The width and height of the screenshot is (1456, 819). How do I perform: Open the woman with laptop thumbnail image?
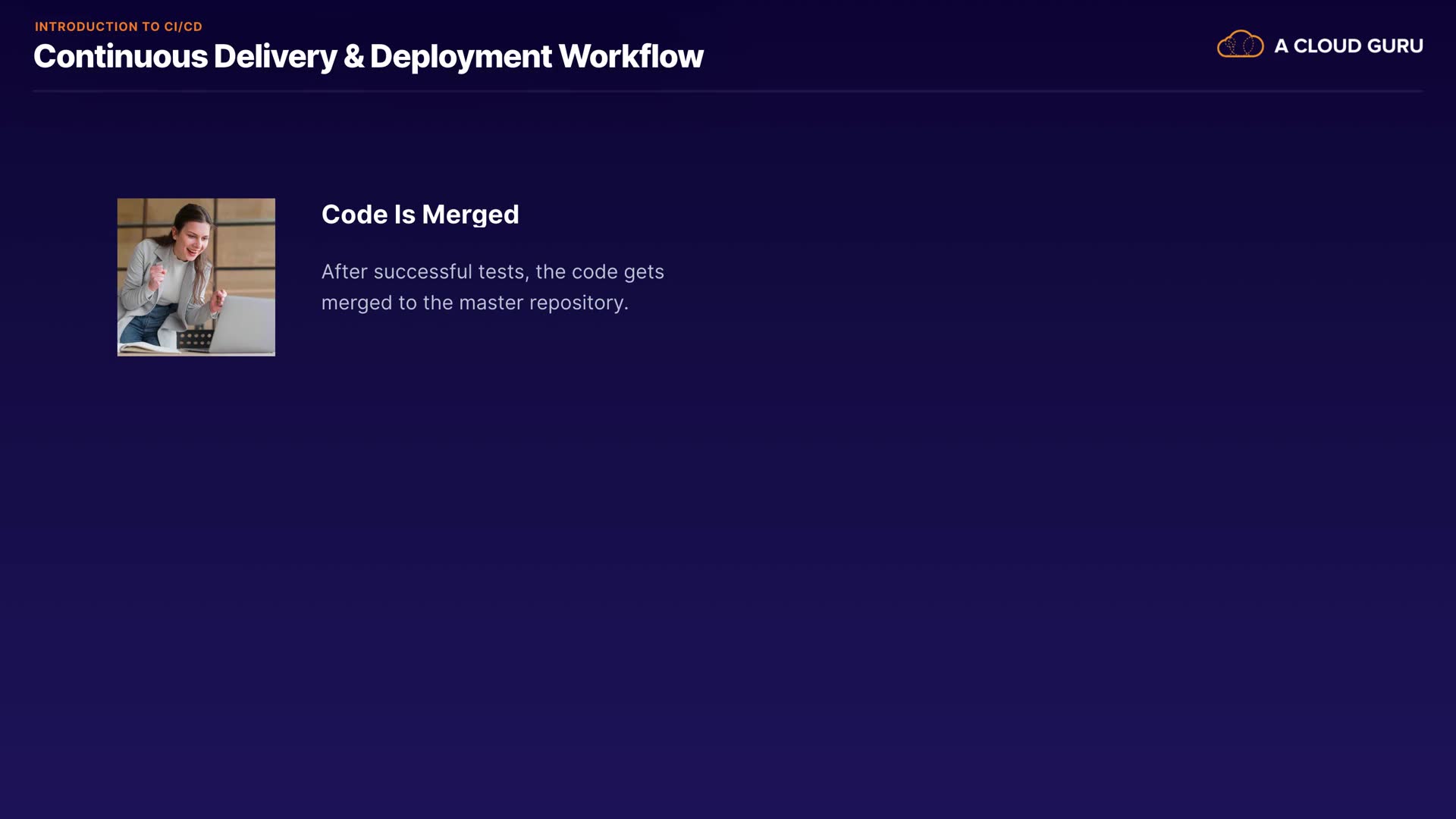coord(196,277)
